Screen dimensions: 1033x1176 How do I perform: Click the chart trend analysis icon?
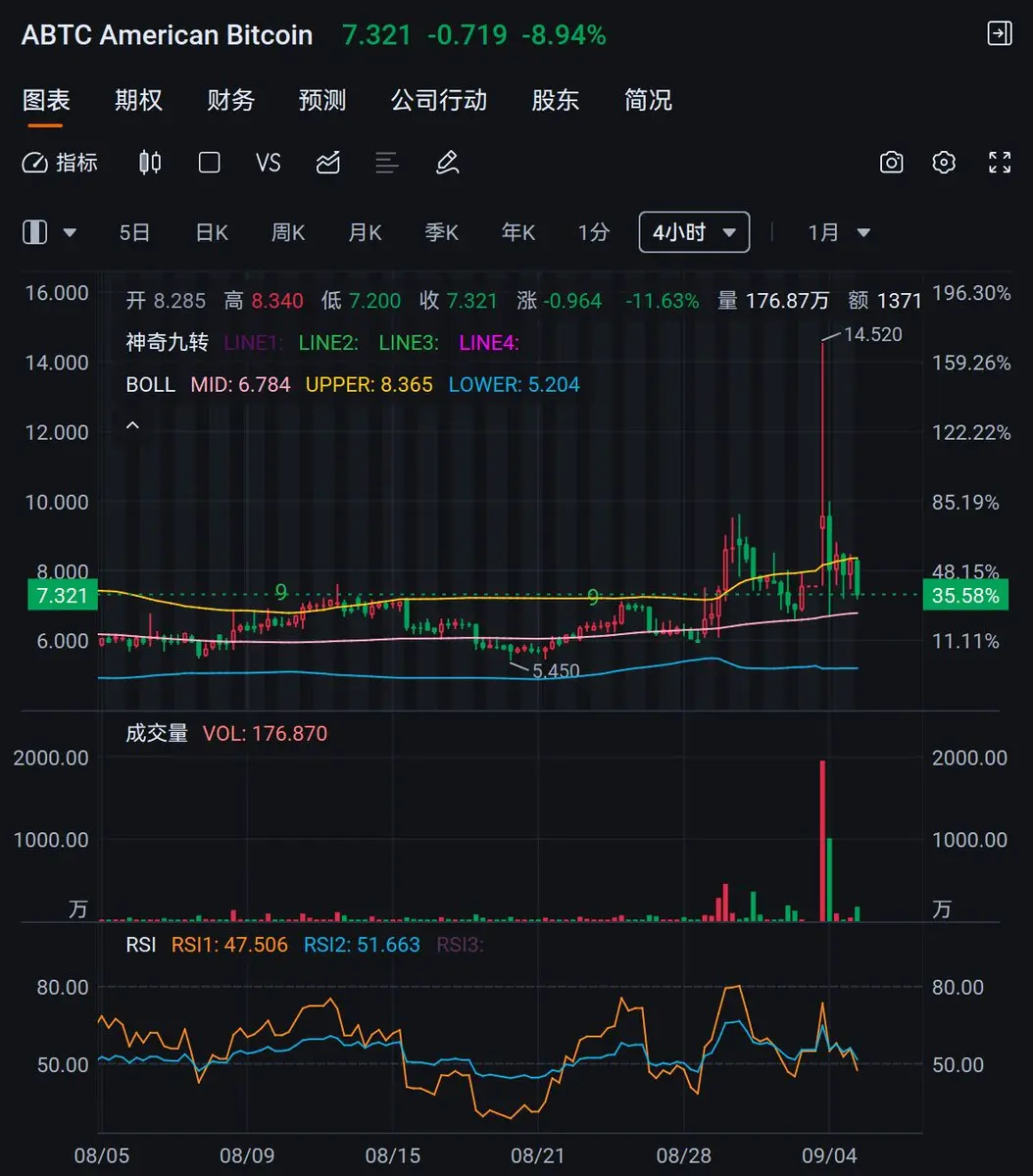click(x=328, y=163)
